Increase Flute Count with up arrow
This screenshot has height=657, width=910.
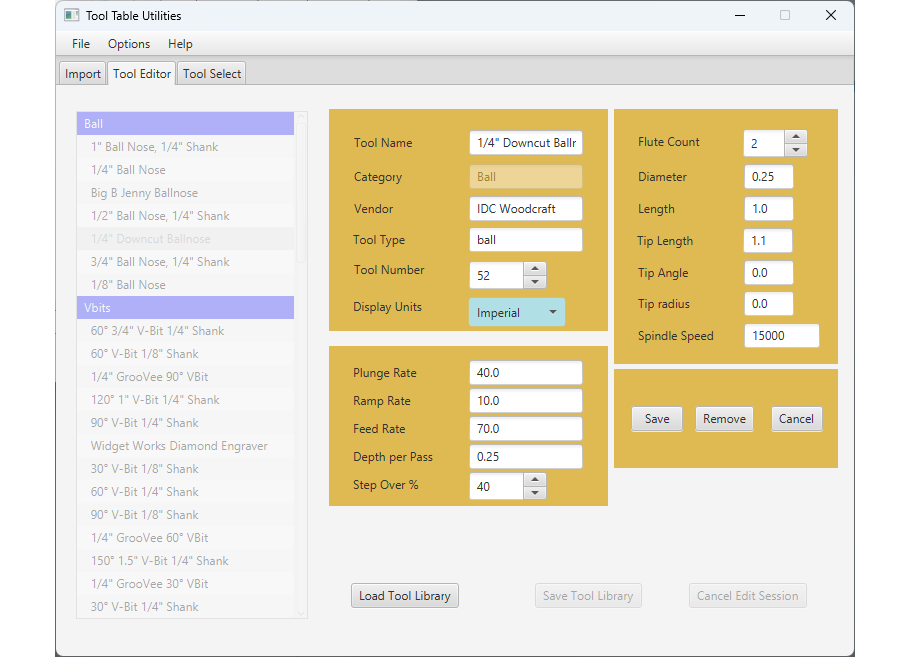click(796, 136)
